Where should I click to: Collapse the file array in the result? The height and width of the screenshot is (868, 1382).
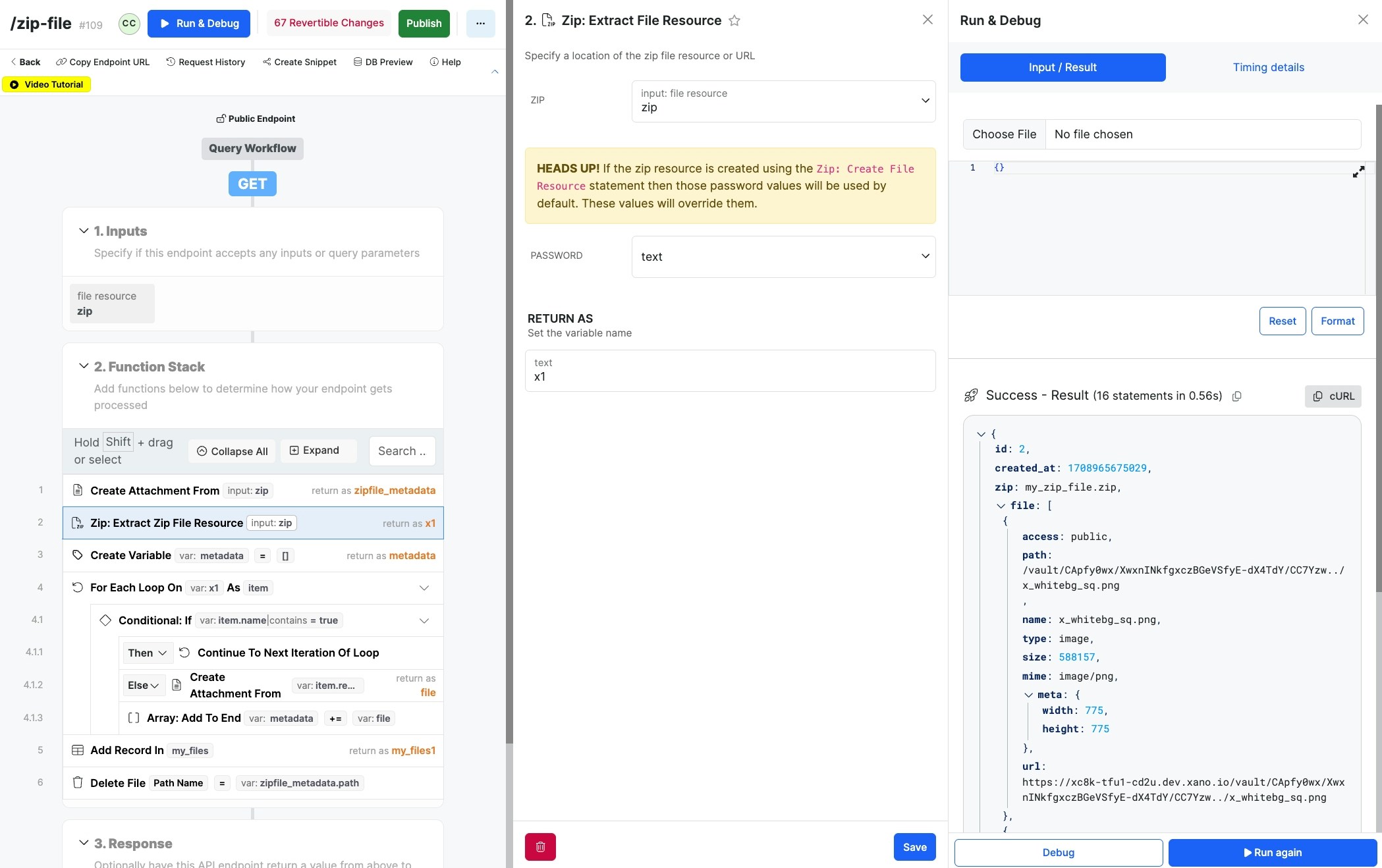(1001, 506)
